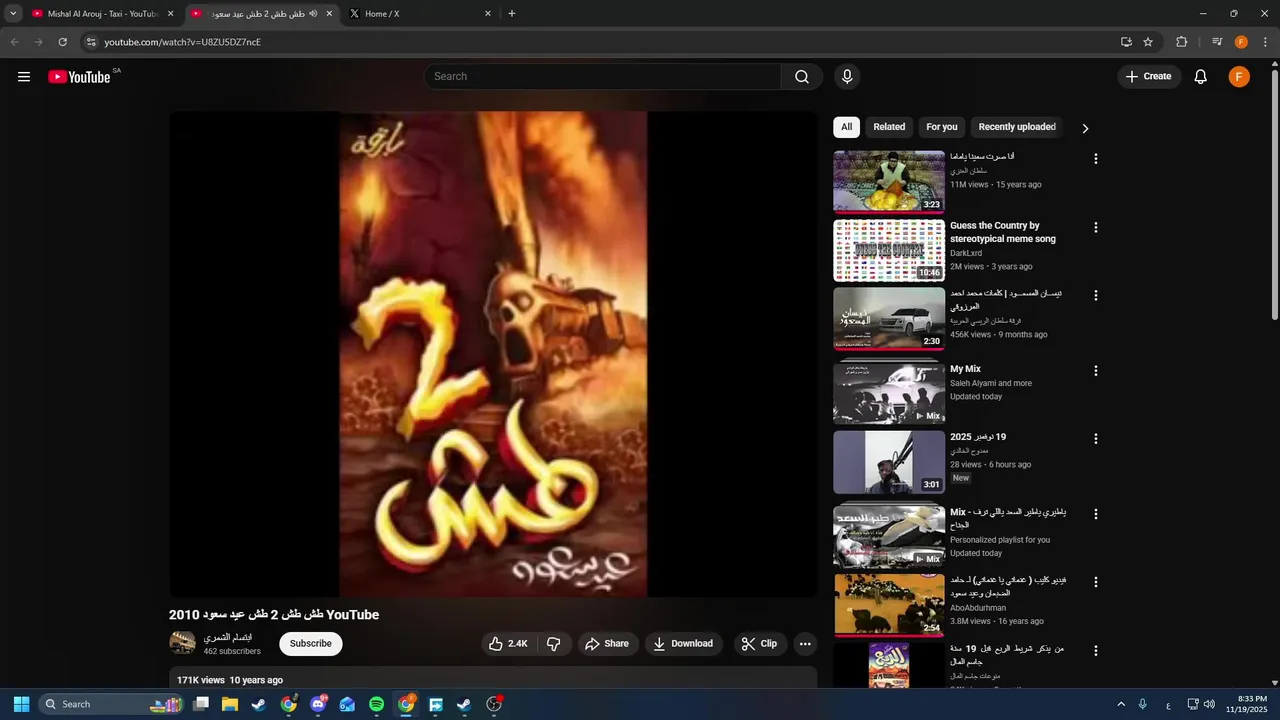
Task: Select the All filter chip
Action: (x=846, y=127)
